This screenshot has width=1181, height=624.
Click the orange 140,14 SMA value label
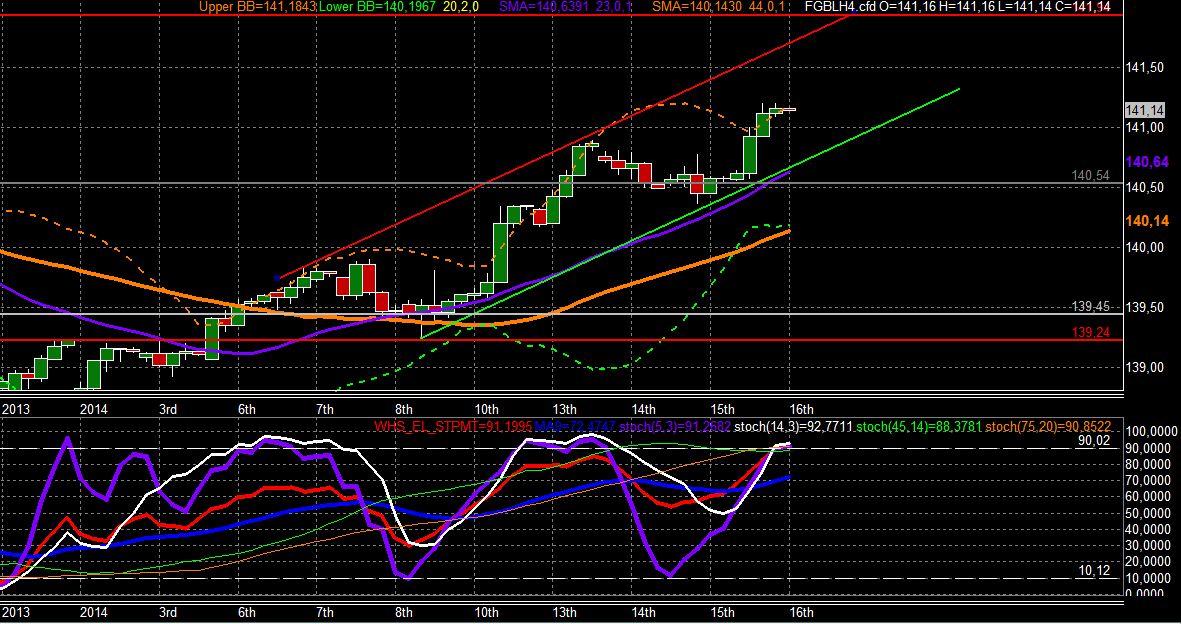[x=1147, y=221]
